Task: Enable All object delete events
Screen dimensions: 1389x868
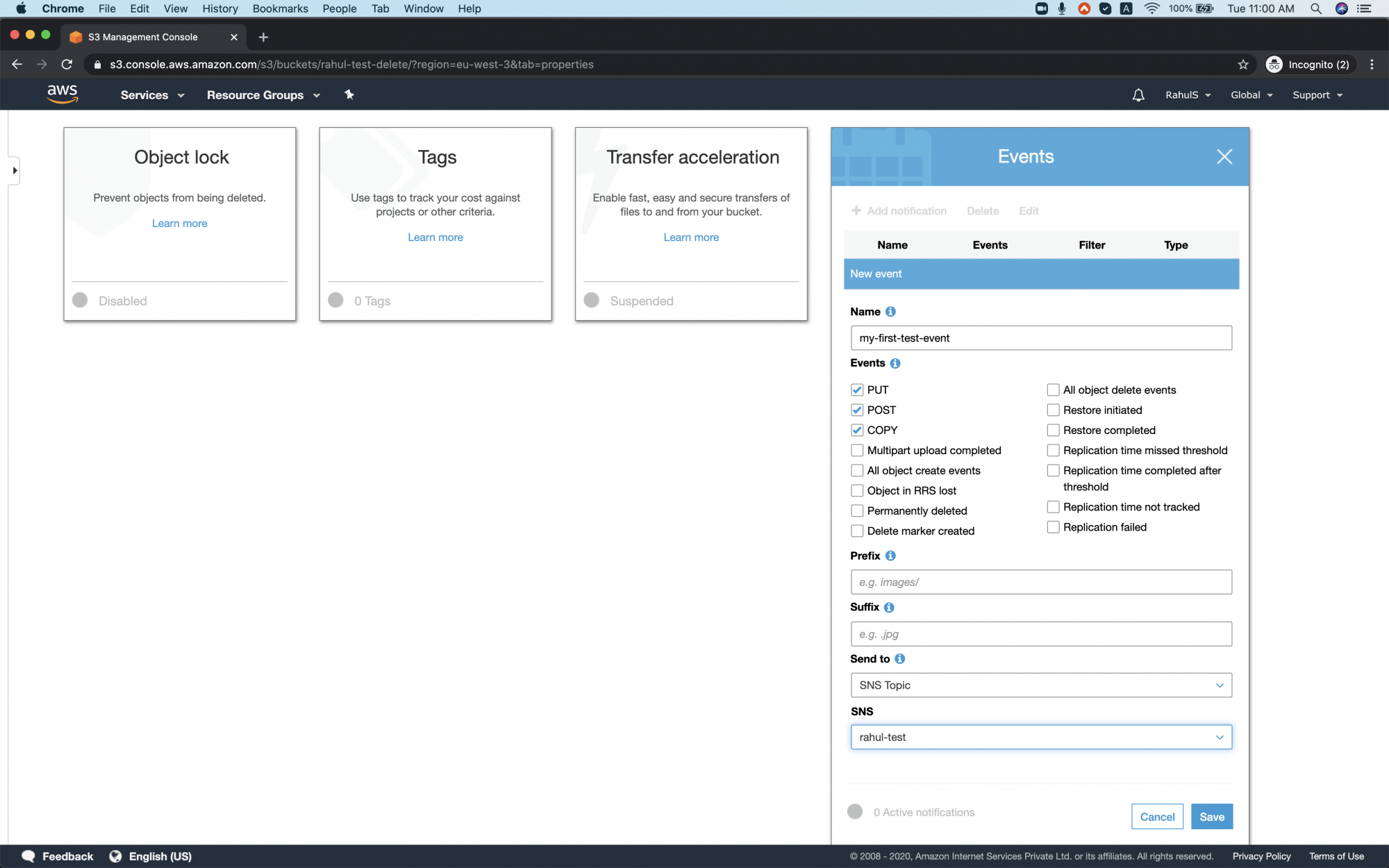Action: 1053,390
